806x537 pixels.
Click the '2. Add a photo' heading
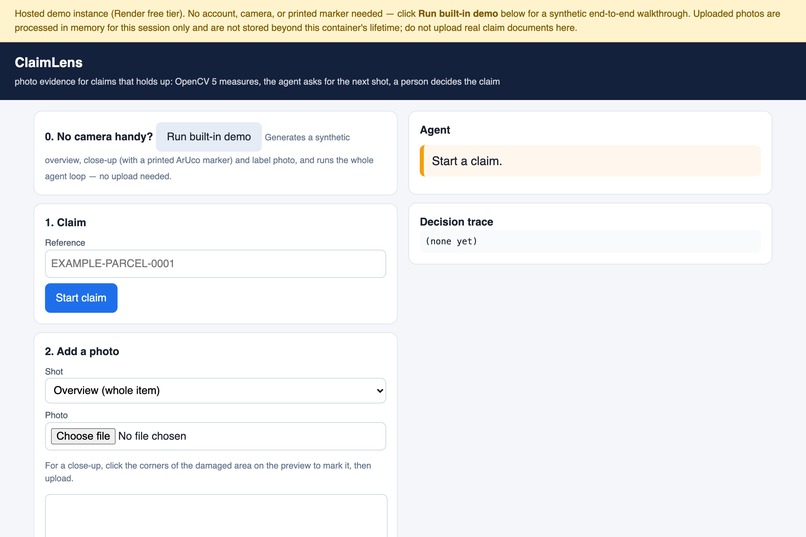point(82,351)
